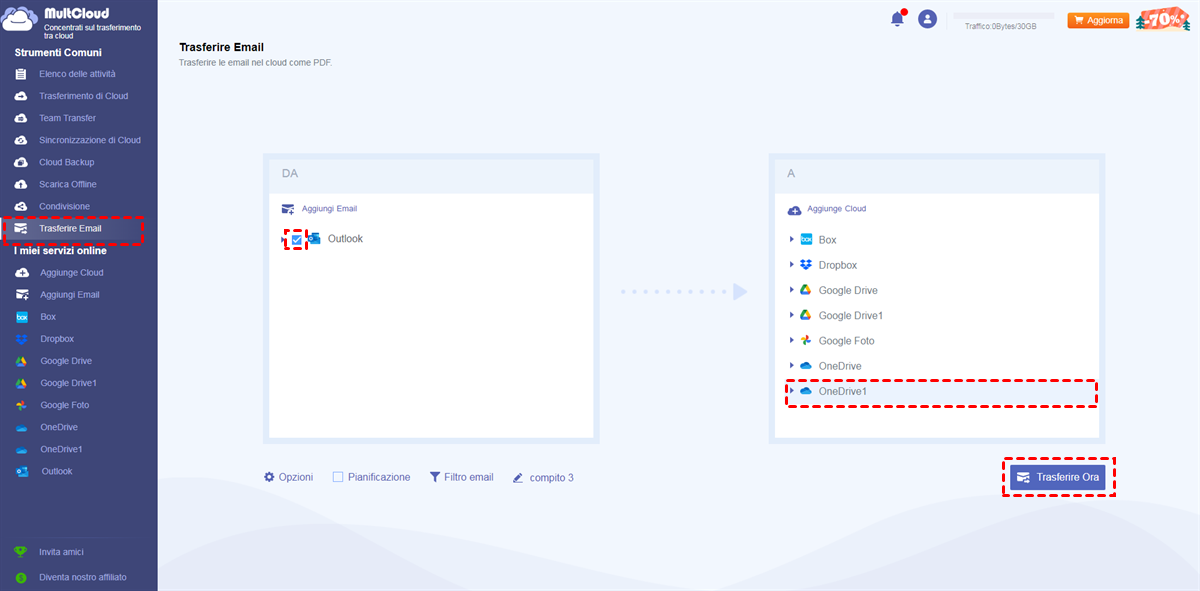The image size is (1200, 591).
Task: Uncheck the Outlook checkbox in the DA panel
Action: [x=296, y=239]
